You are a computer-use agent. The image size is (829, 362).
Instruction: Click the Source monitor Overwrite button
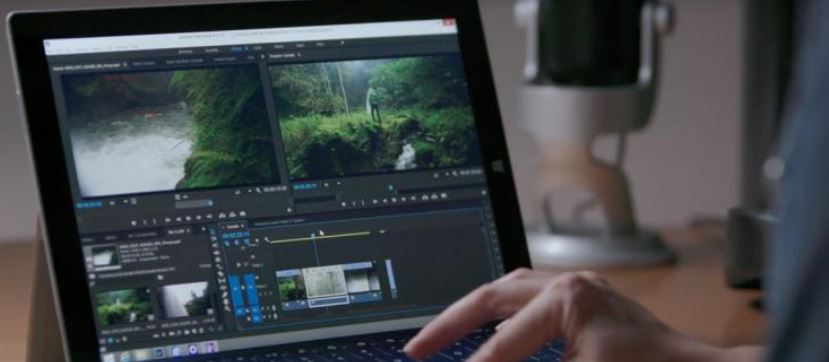[232, 215]
